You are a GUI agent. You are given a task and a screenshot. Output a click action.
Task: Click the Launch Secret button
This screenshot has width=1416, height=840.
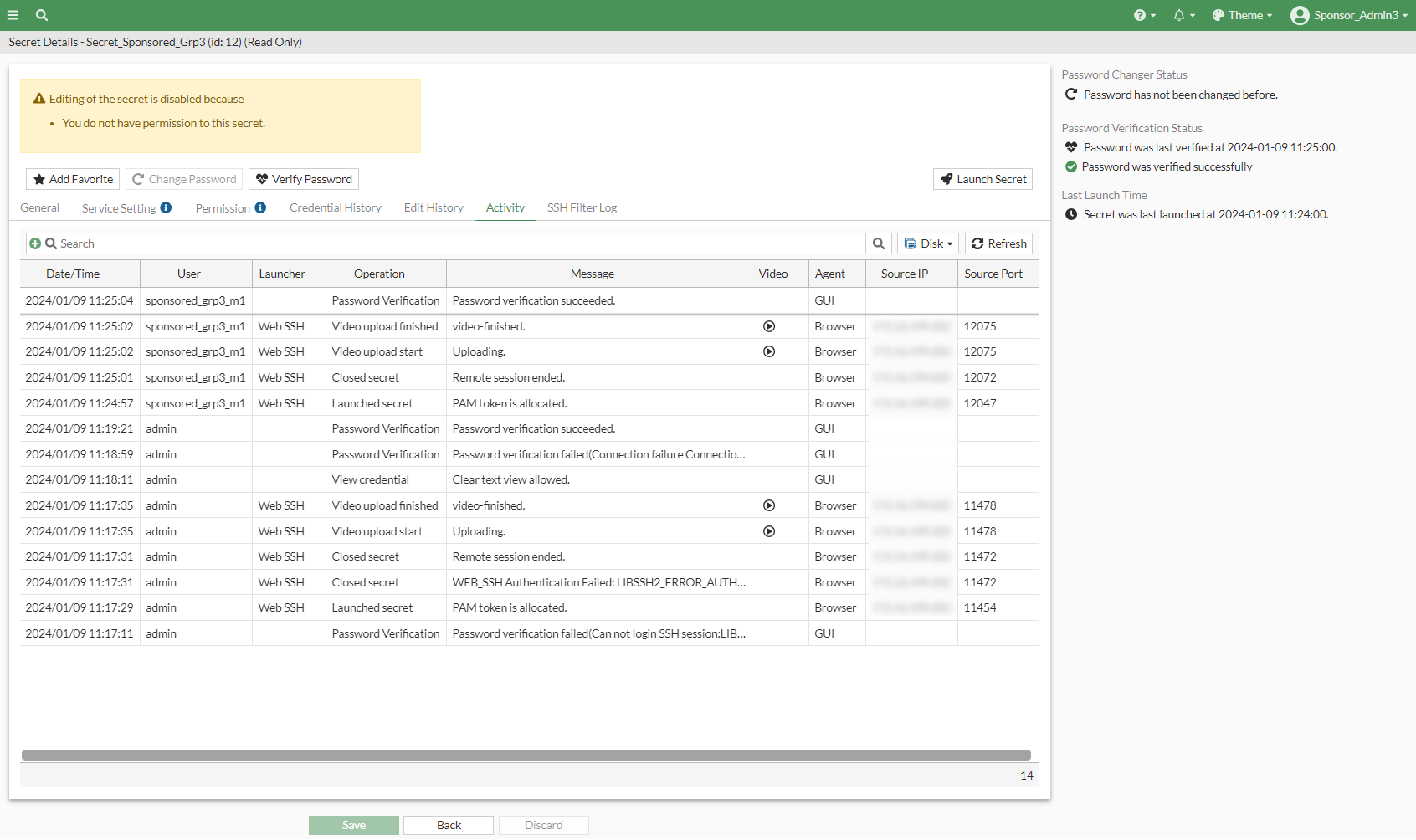click(982, 179)
